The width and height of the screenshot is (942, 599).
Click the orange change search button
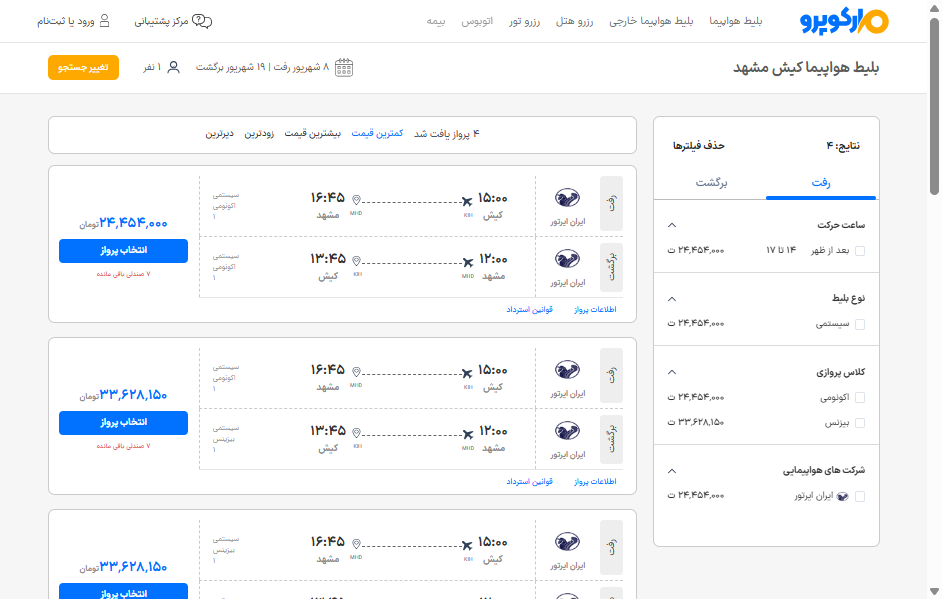(x=84, y=67)
